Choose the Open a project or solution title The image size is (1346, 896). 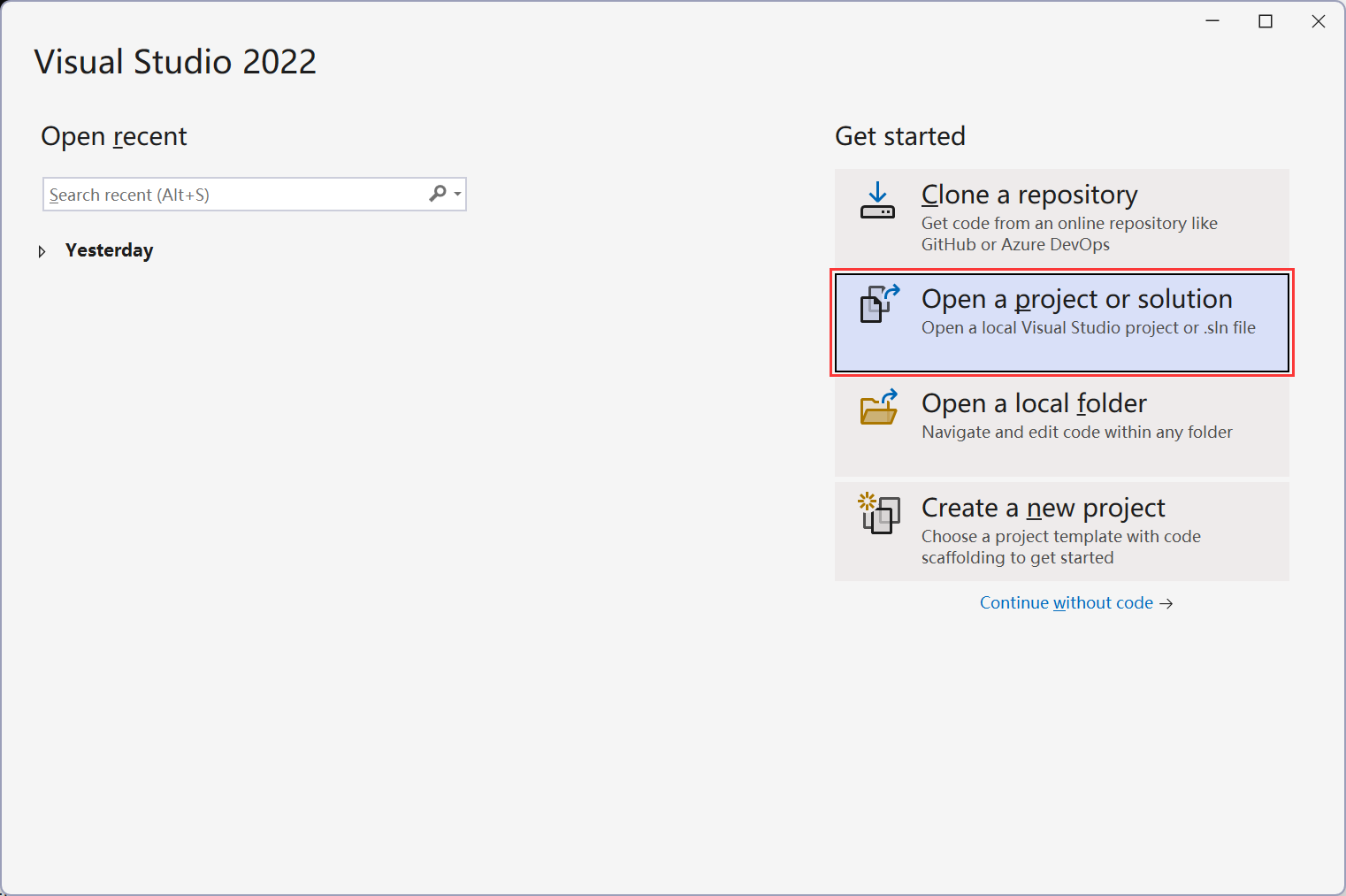pyautogui.click(x=1077, y=299)
